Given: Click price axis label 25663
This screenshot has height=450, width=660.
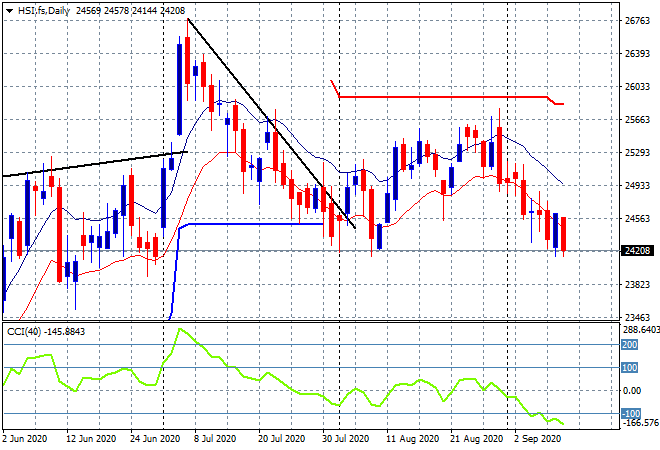Looking at the screenshot, I should 637,120.
